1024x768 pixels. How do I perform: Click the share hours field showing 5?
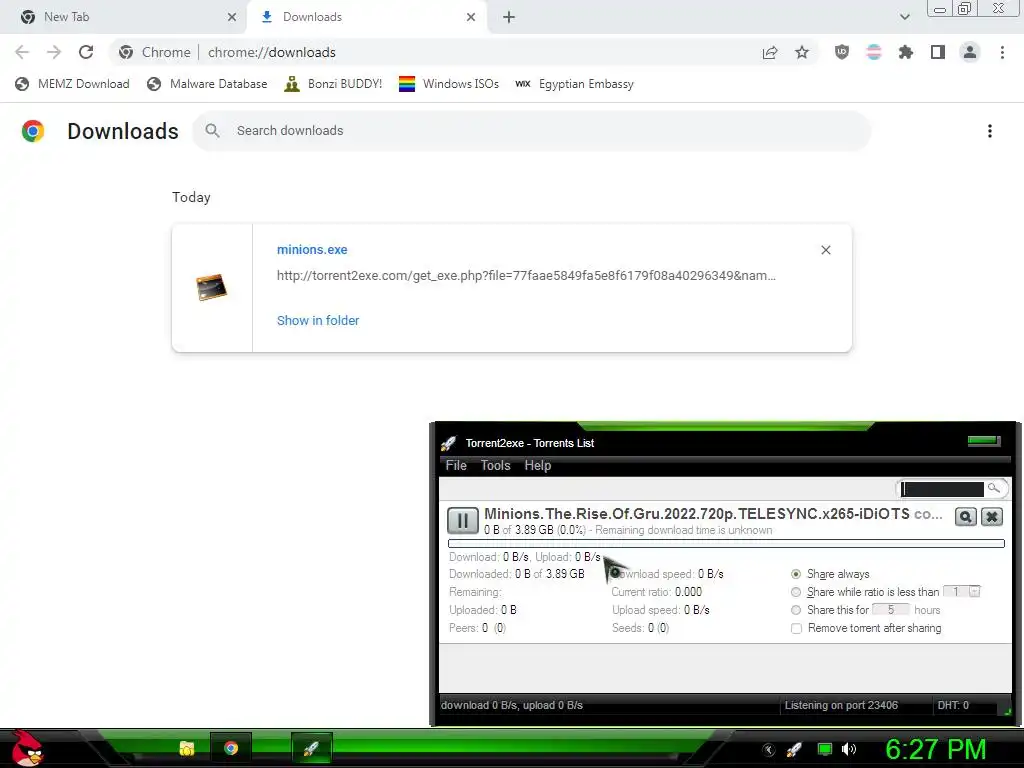point(890,609)
